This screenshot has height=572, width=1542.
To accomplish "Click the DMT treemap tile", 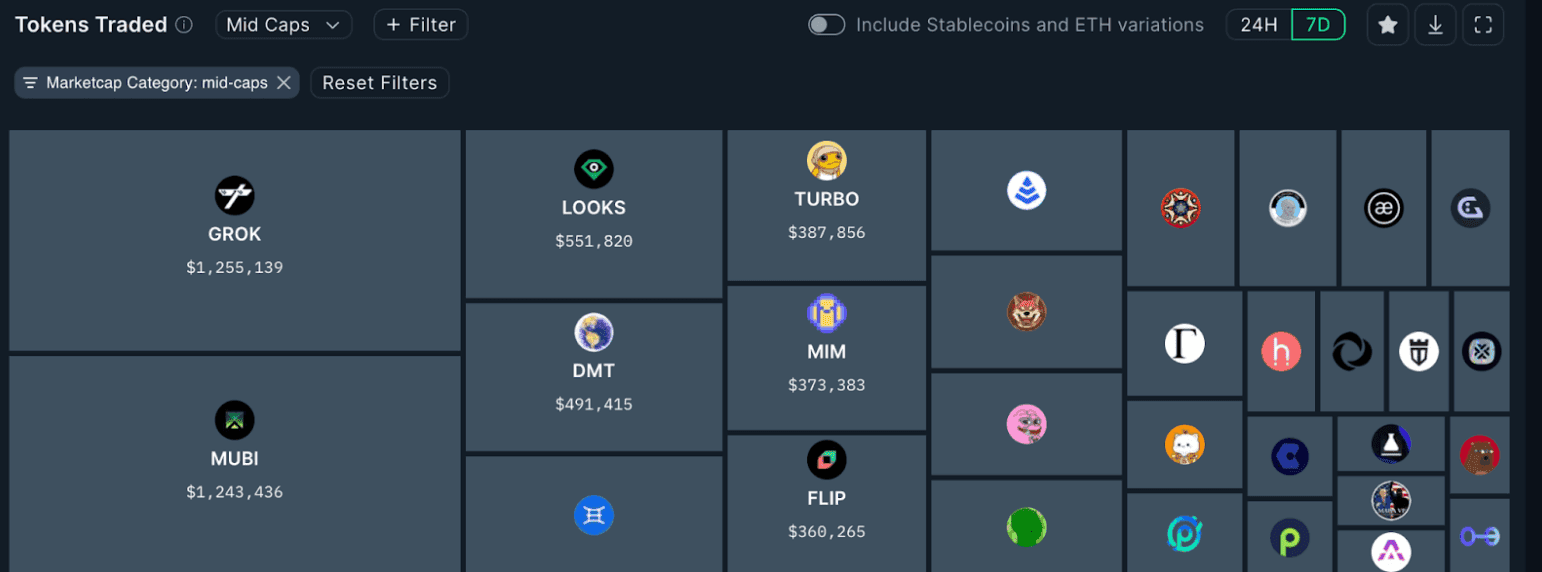I will [594, 377].
